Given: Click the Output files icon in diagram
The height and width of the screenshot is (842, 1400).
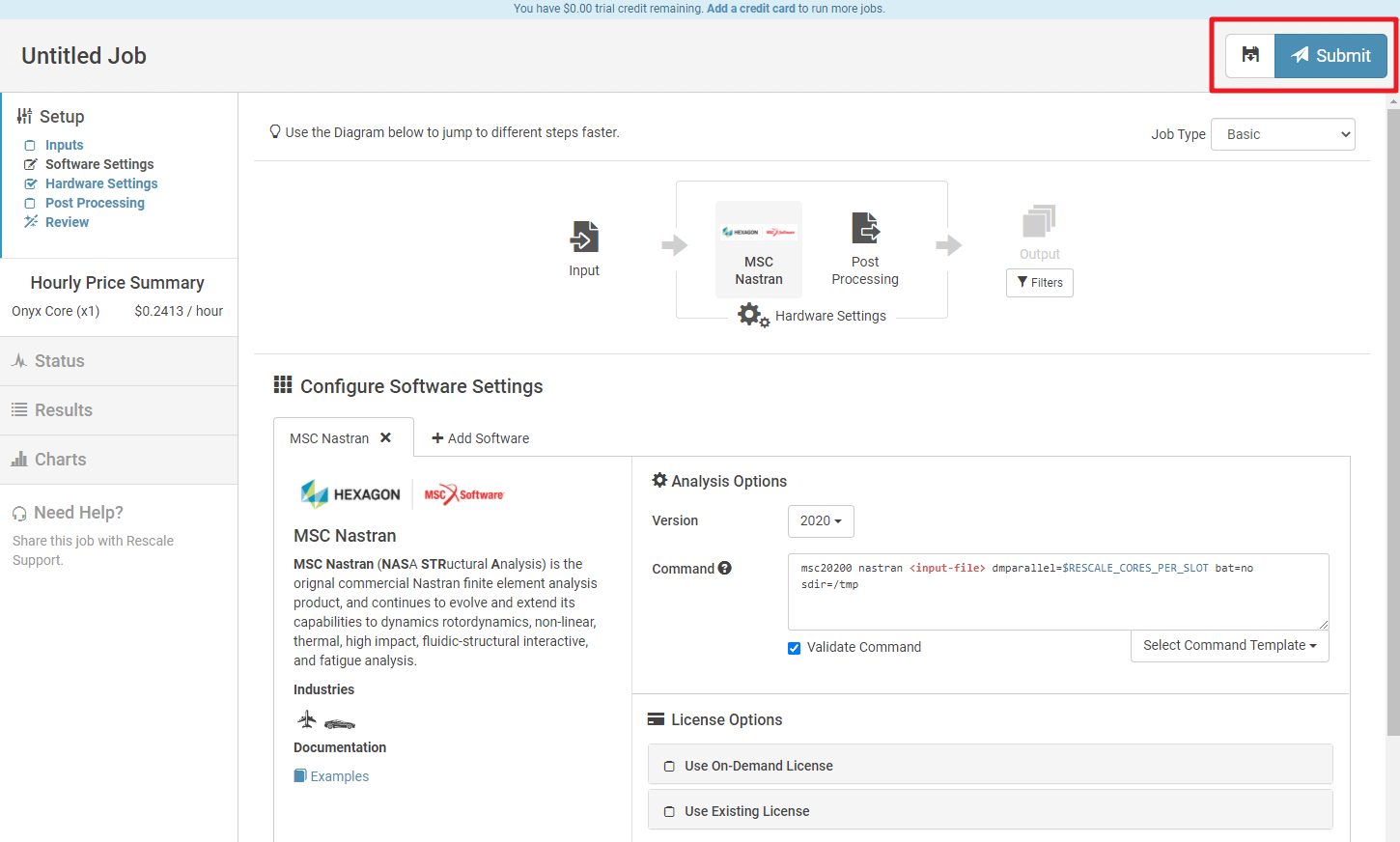Looking at the screenshot, I should (x=1039, y=222).
